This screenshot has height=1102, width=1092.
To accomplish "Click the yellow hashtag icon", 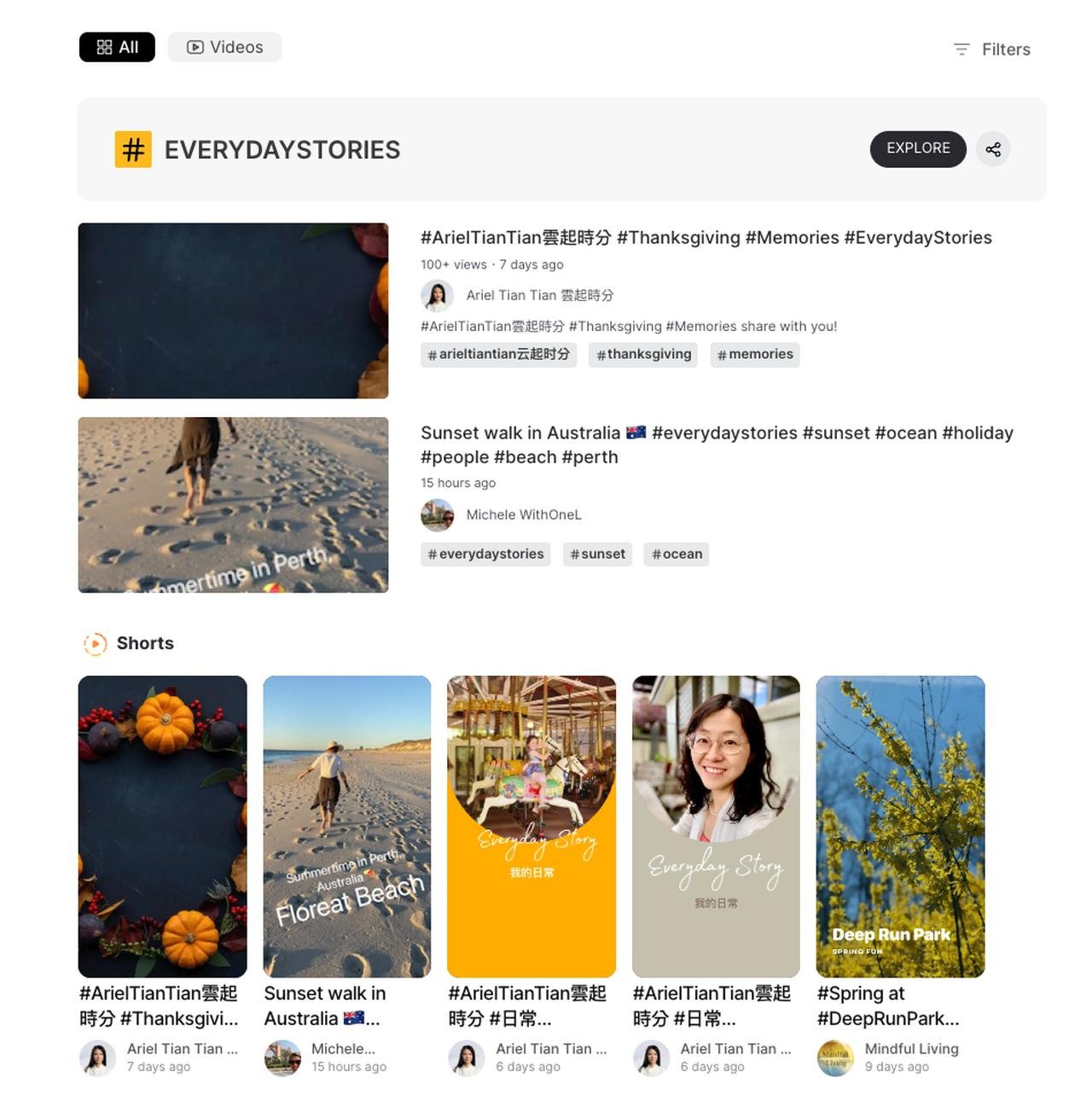I will tap(133, 149).
